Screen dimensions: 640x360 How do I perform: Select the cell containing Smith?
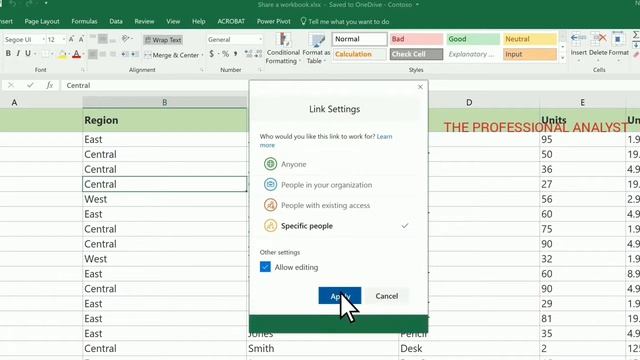click(x=322, y=348)
